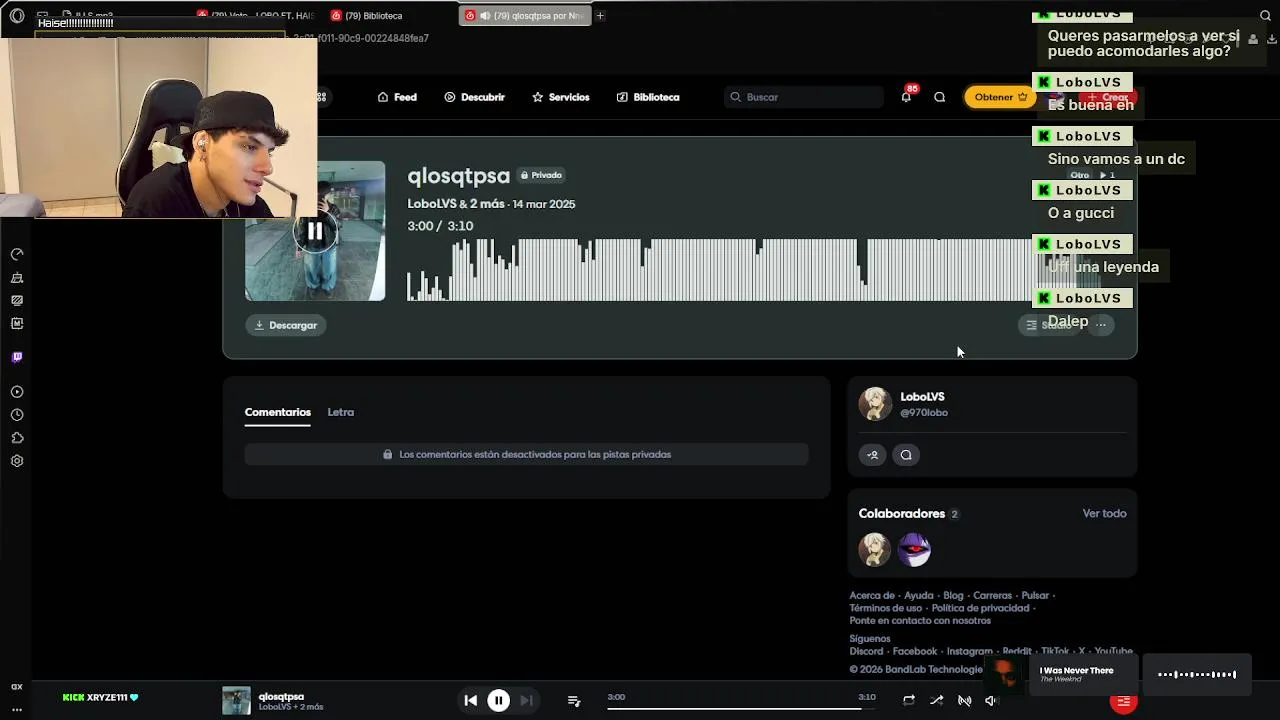Open the Feed navigation item
Viewport: 1280px width, 720px height.
397,97
